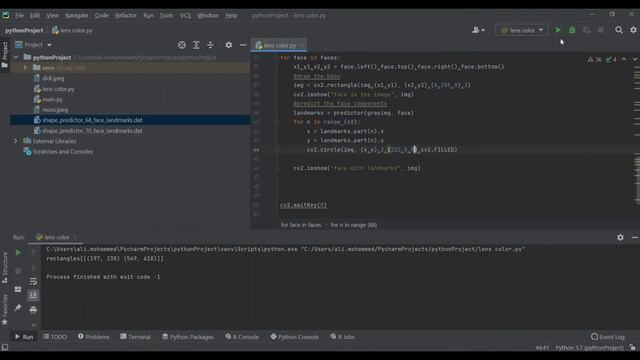Open the lens color run configuration dropdown
This screenshot has height=360, width=640.
coord(522,30)
